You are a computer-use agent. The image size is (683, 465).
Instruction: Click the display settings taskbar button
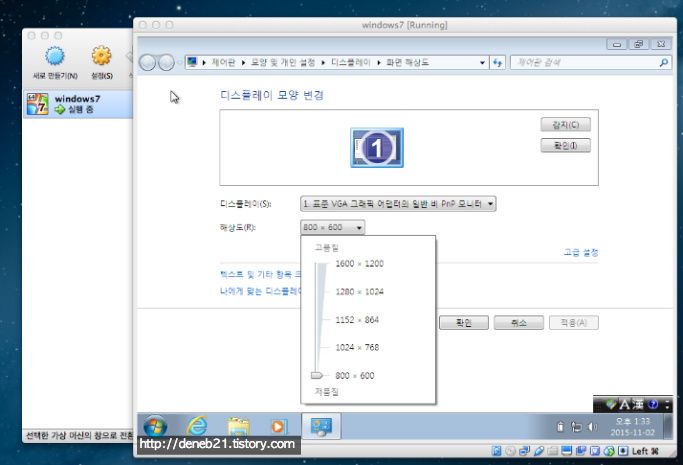tap(321, 426)
